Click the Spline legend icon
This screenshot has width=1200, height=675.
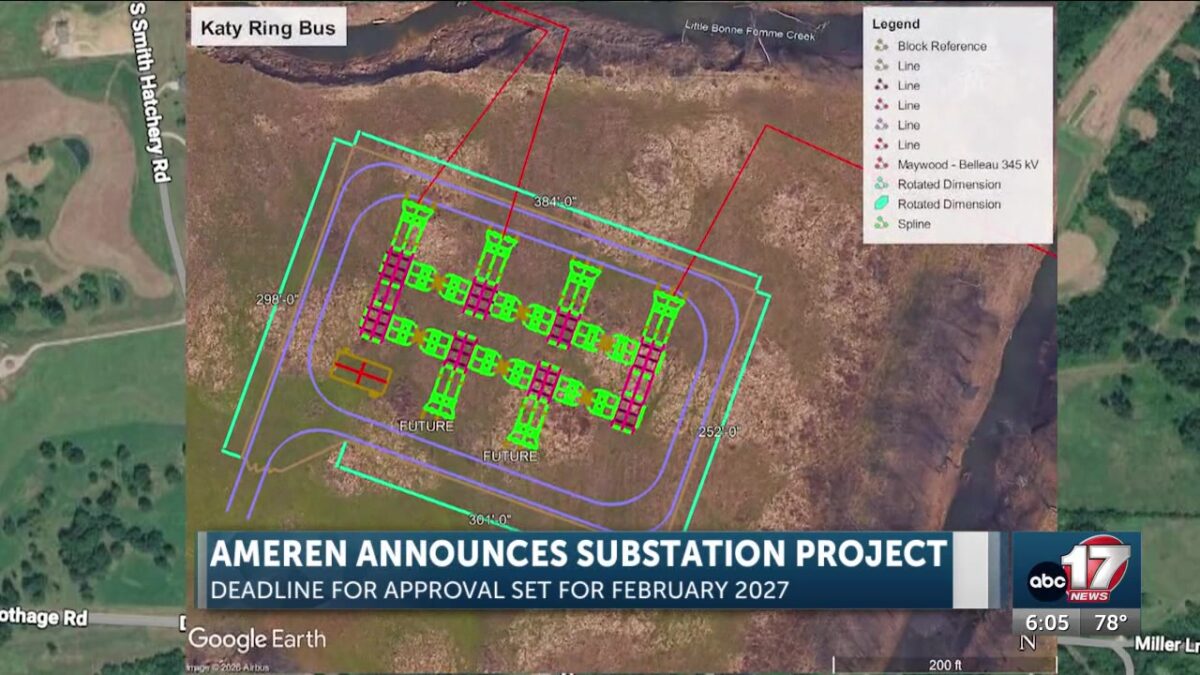pyautogui.click(x=881, y=224)
